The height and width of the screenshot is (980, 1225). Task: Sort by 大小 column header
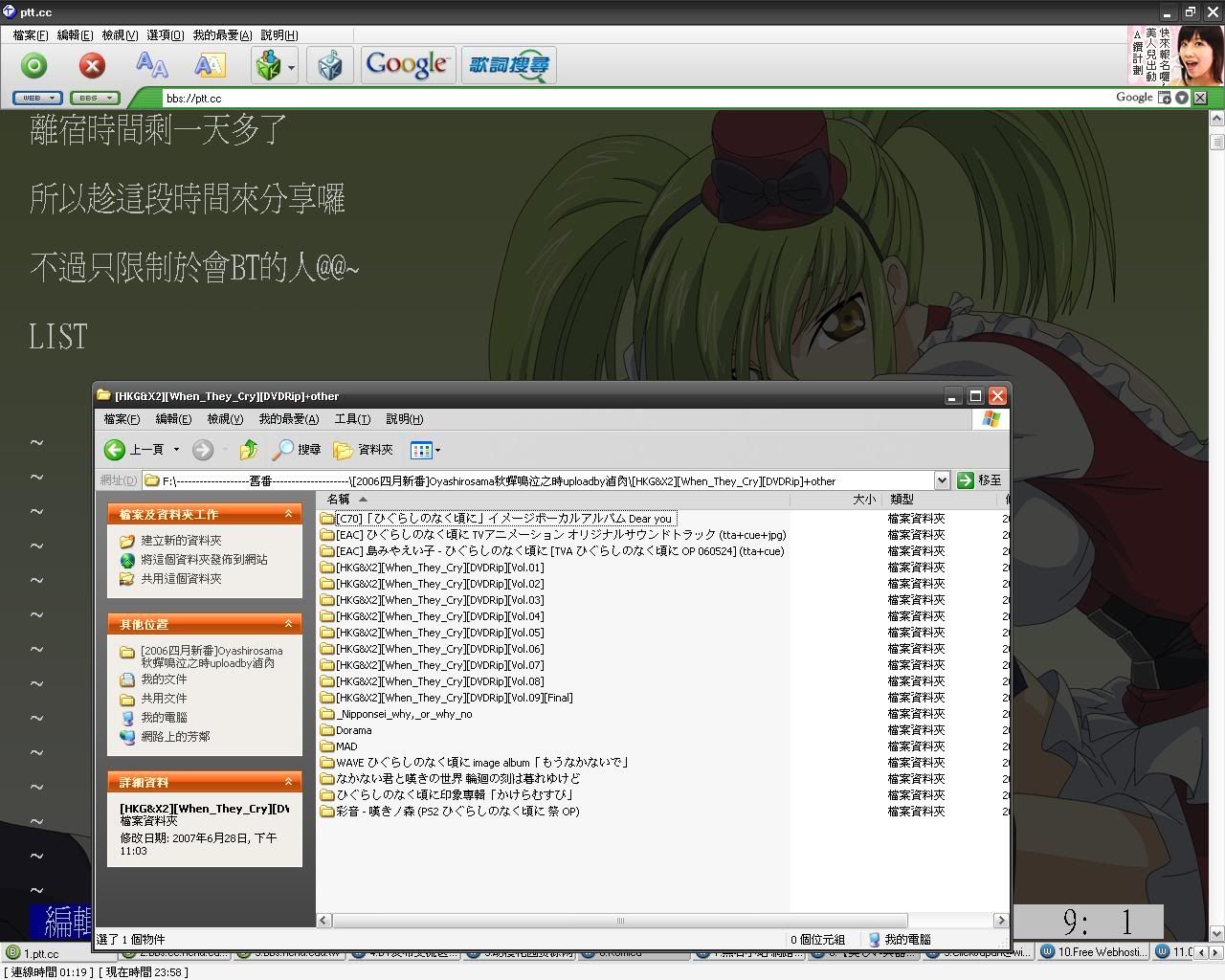(835, 500)
